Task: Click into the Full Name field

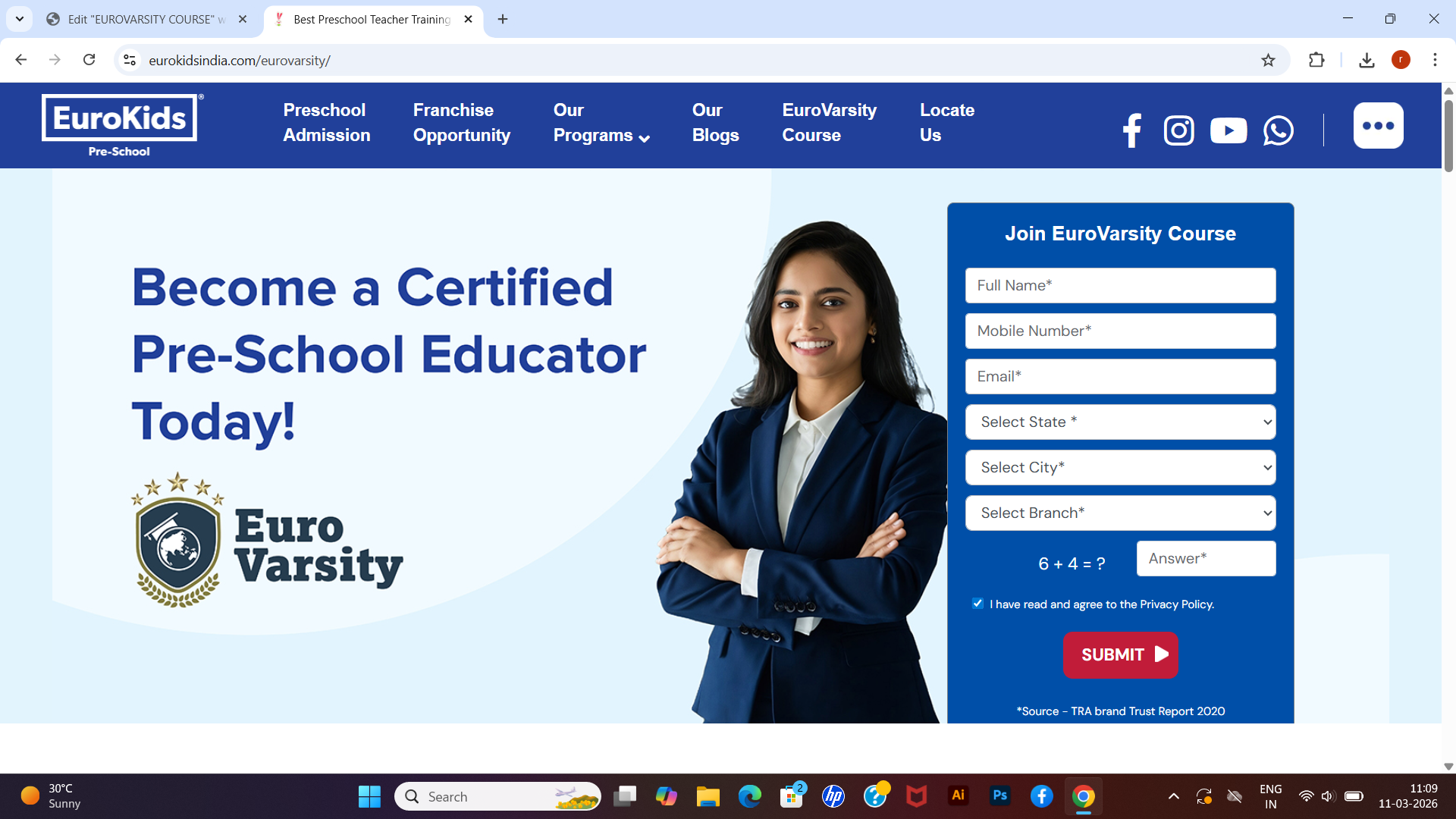Action: pyautogui.click(x=1120, y=285)
